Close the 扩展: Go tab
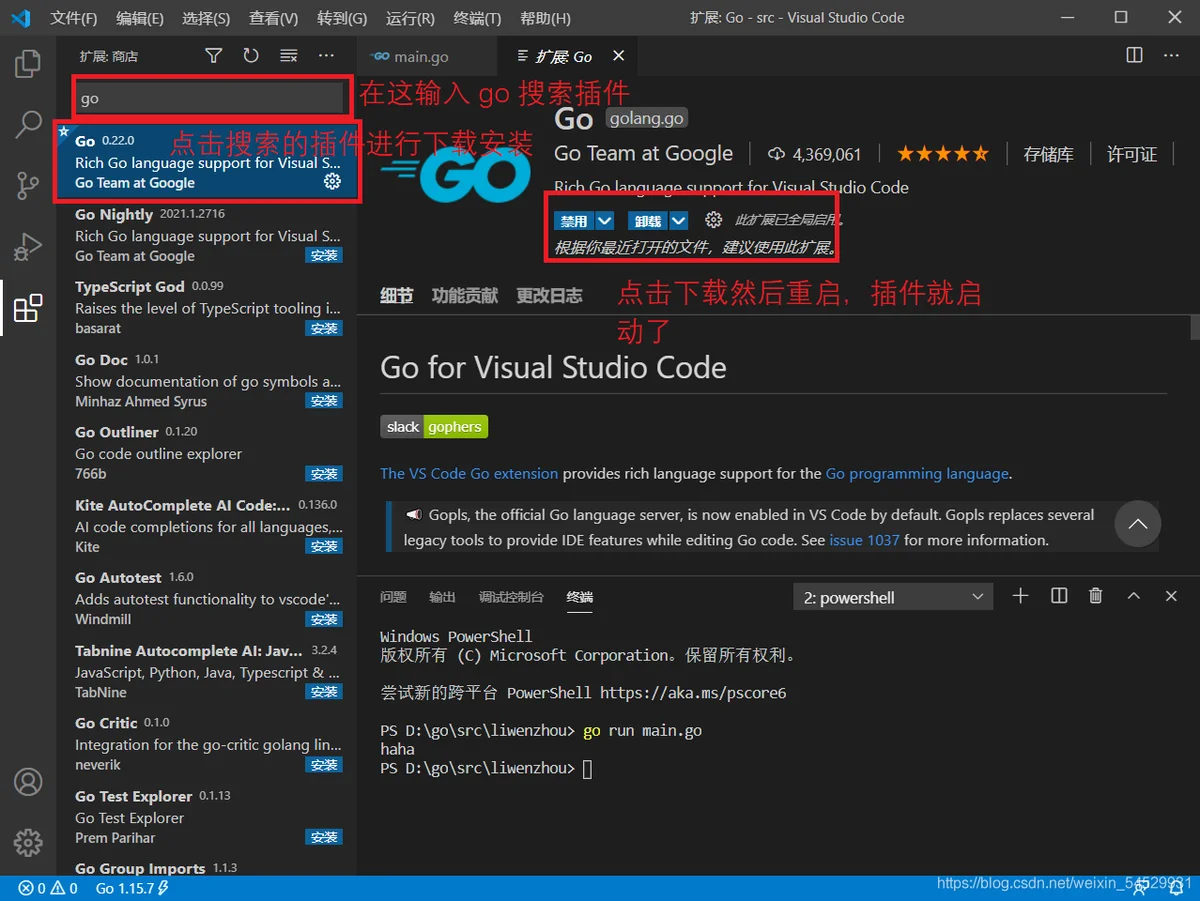This screenshot has width=1200, height=901. pyautogui.click(x=619, y=56)
